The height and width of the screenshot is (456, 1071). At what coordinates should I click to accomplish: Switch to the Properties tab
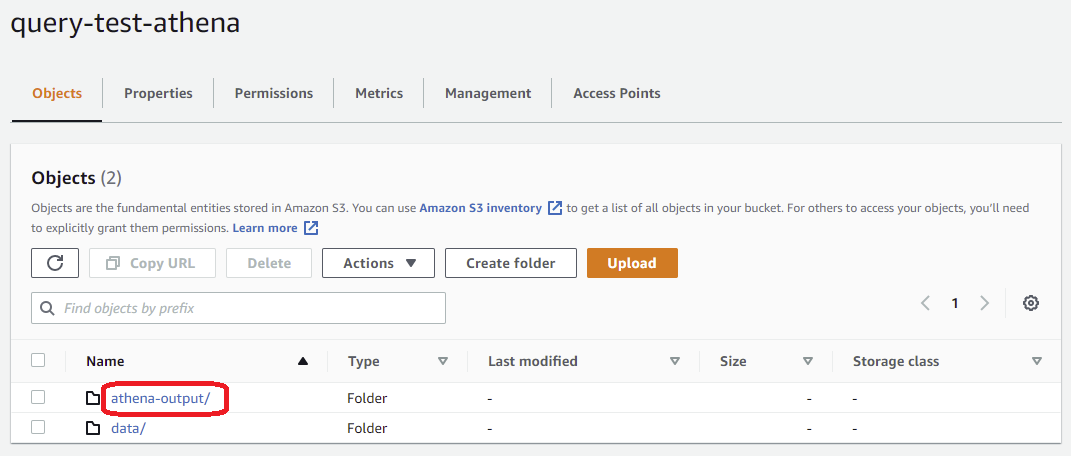(158, 93)
